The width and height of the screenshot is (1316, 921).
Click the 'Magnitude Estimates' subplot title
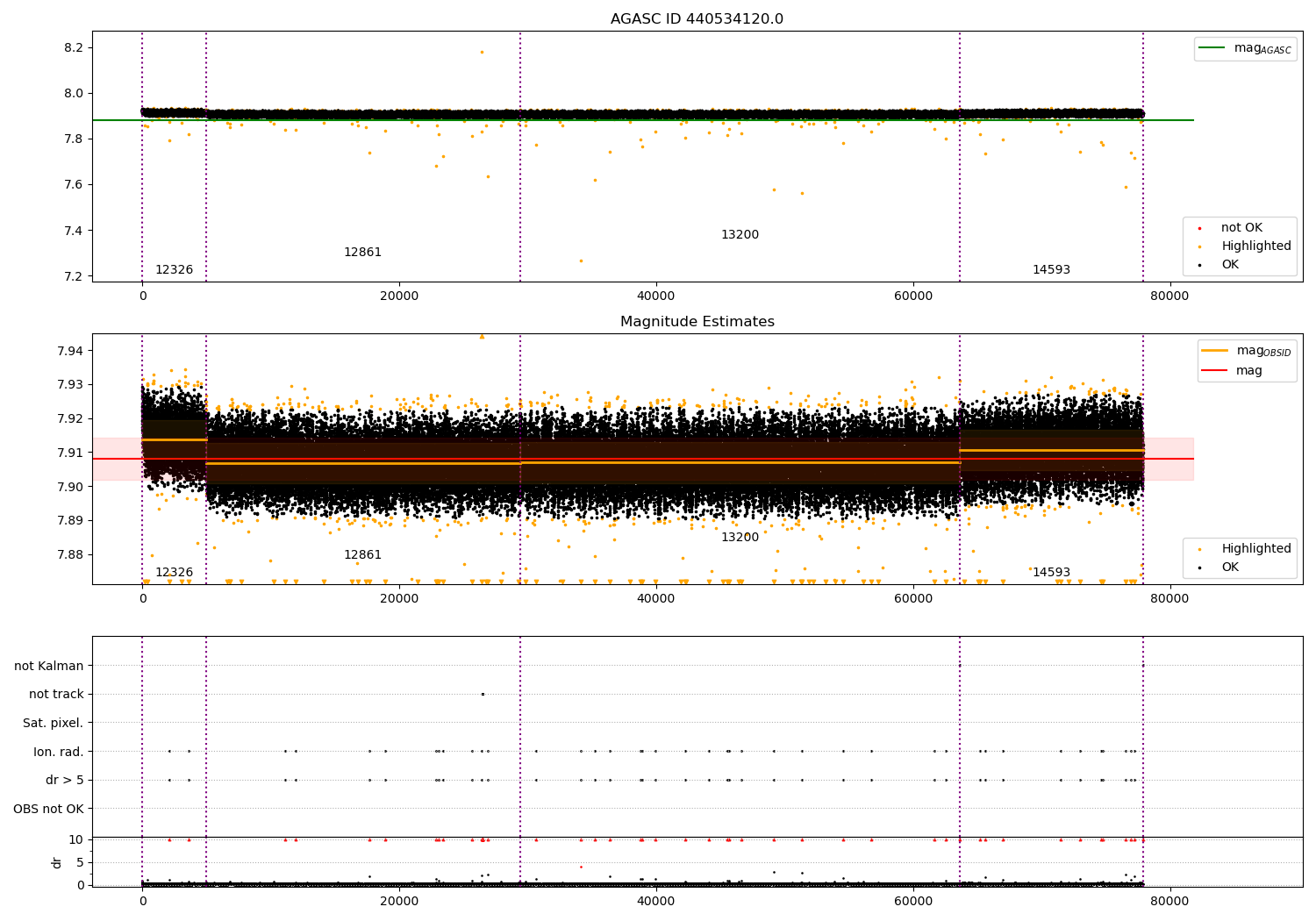697,322
